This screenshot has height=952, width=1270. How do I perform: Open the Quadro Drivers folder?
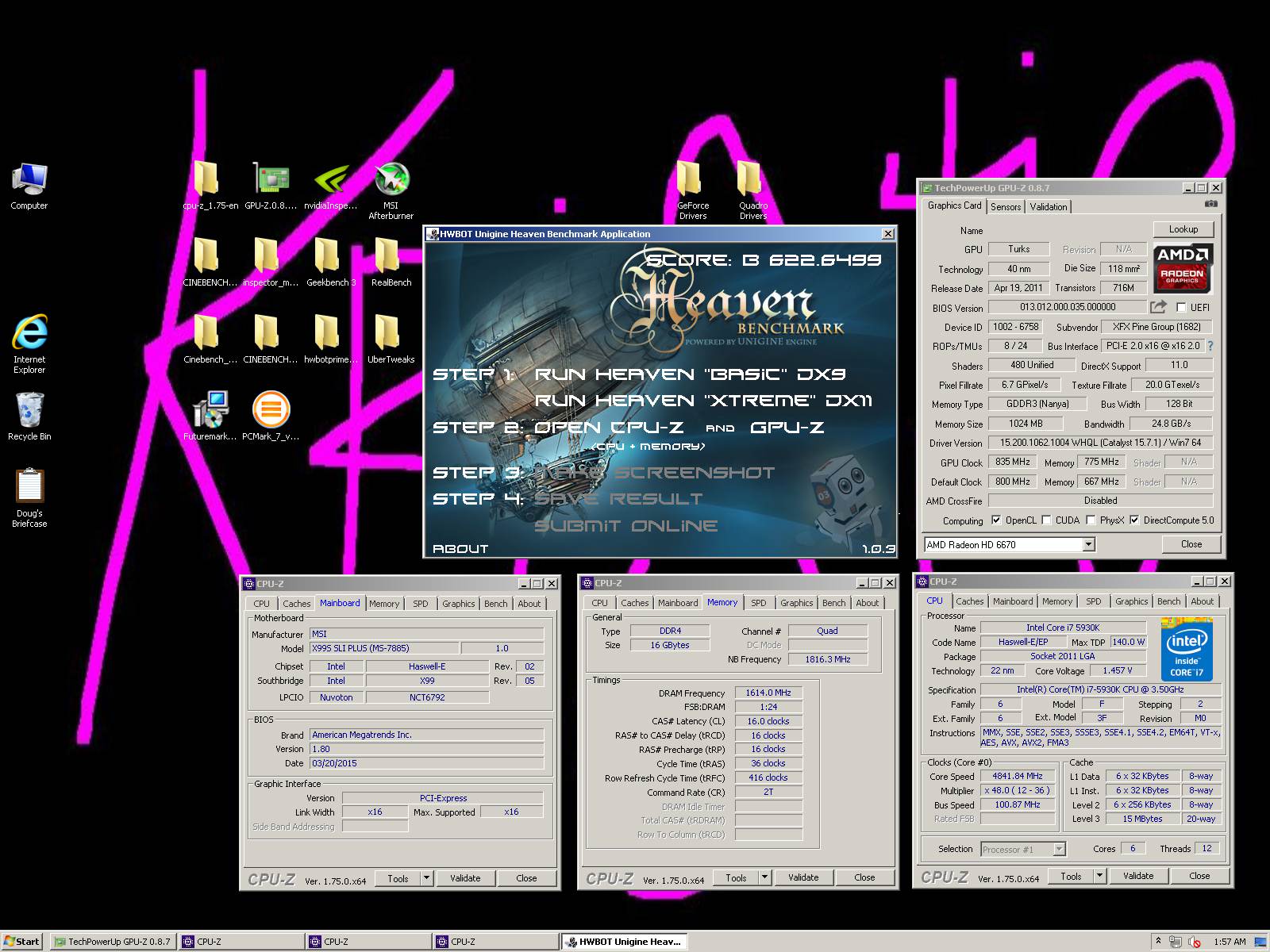(x=752, y=191)
